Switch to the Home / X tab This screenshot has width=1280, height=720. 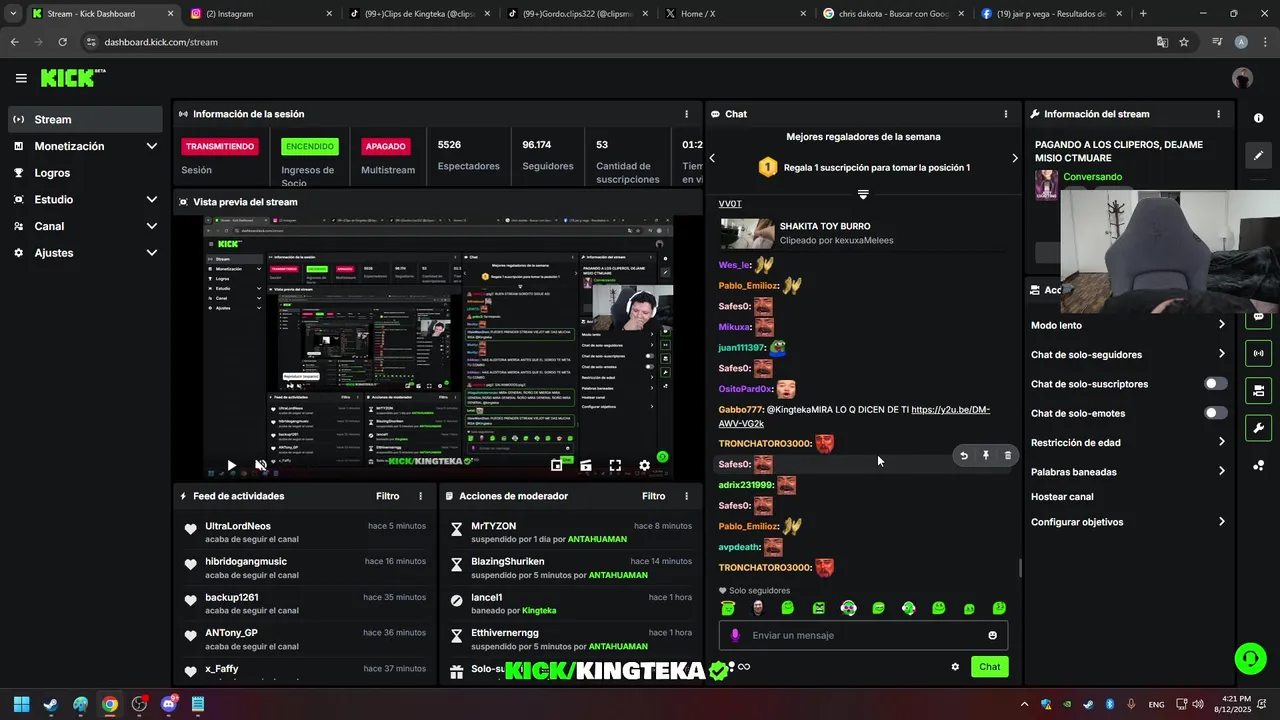735,14
